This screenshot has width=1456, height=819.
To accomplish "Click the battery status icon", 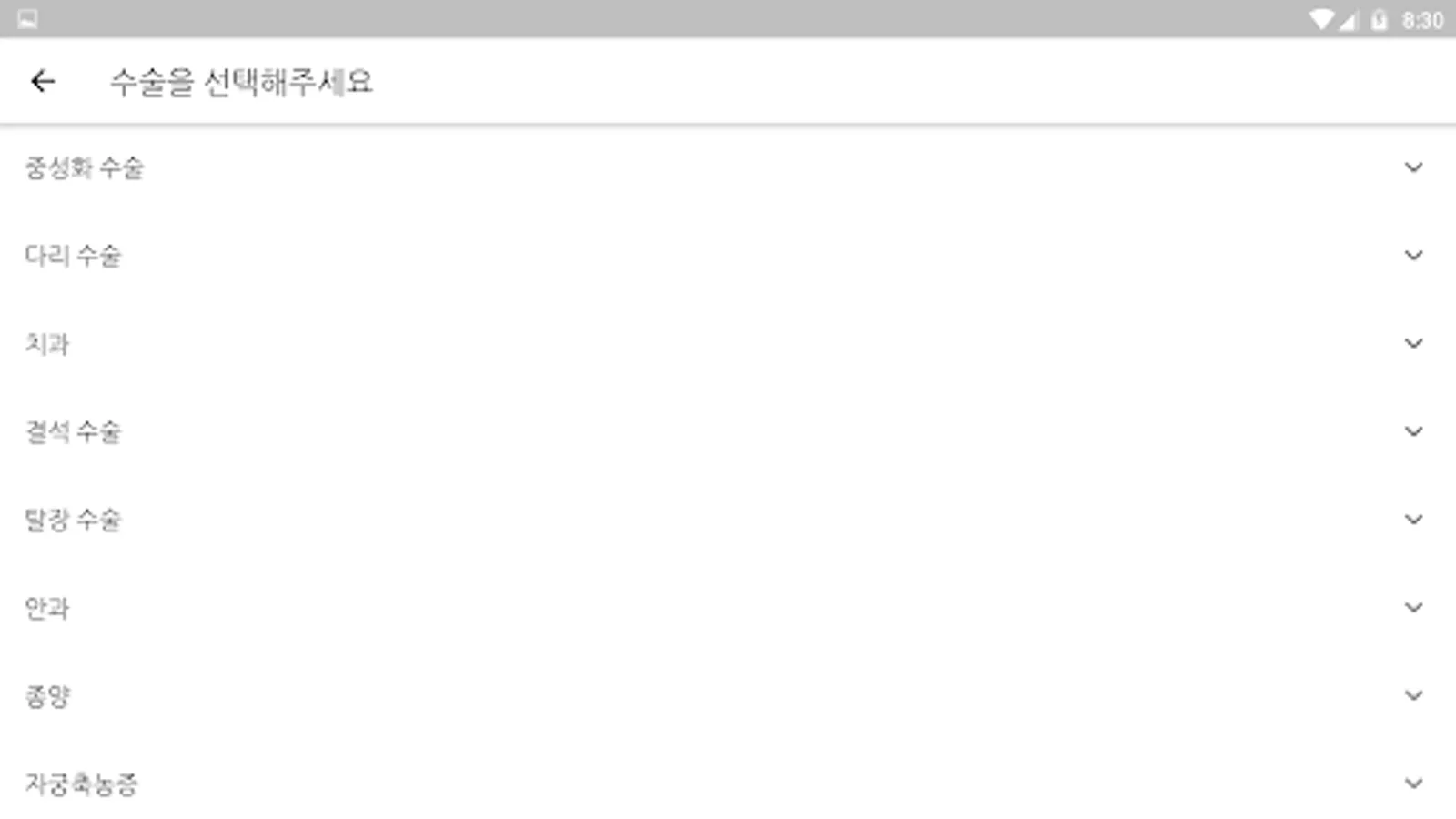I will click(1380, 19).
